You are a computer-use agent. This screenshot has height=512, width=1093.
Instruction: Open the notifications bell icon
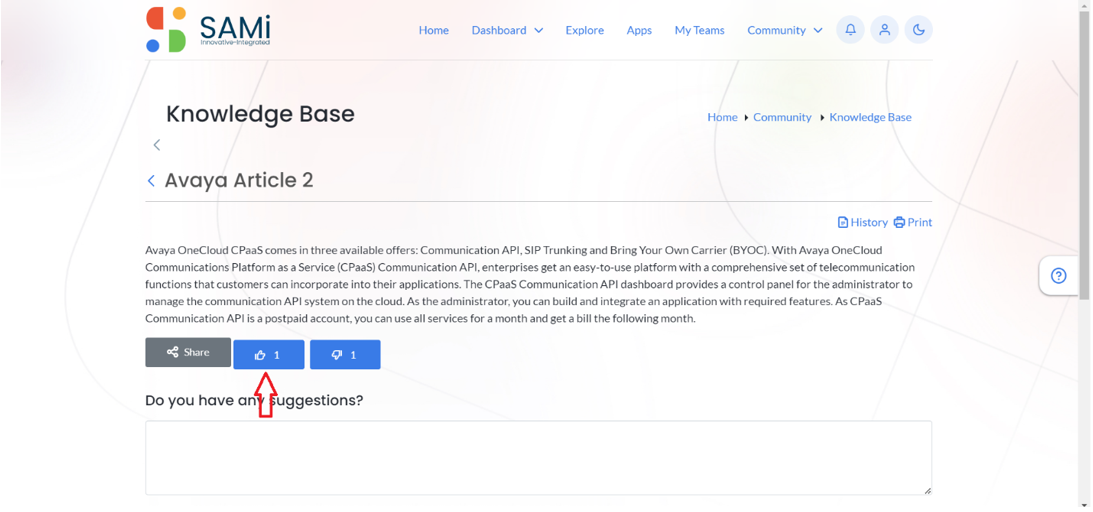click(x=850, y=30)
